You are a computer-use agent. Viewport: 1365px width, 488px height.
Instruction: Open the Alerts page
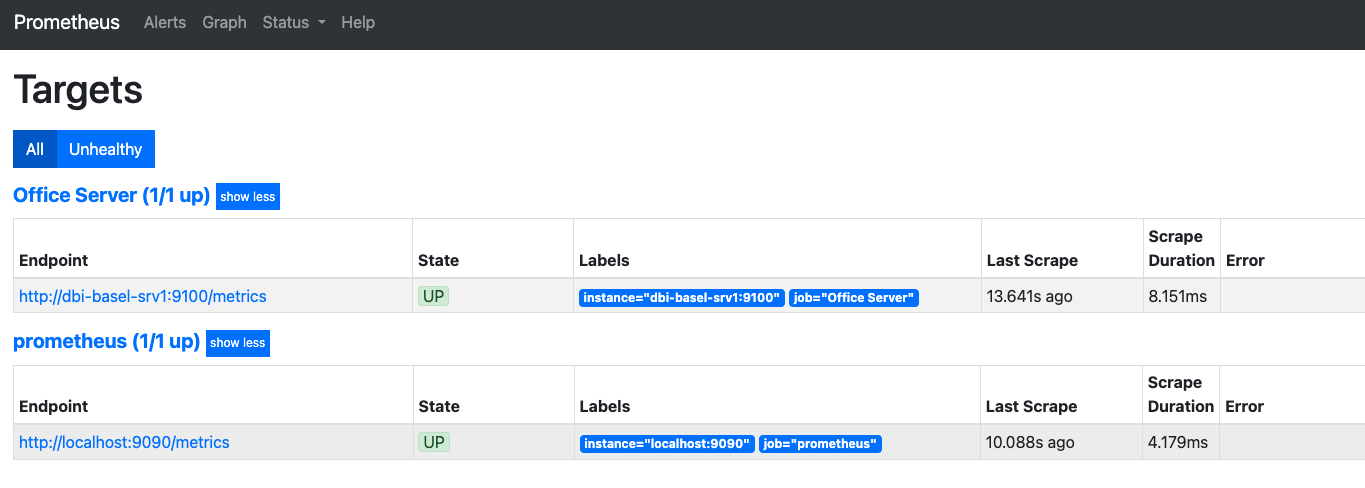pyautogui.click(x=165, y=22)
